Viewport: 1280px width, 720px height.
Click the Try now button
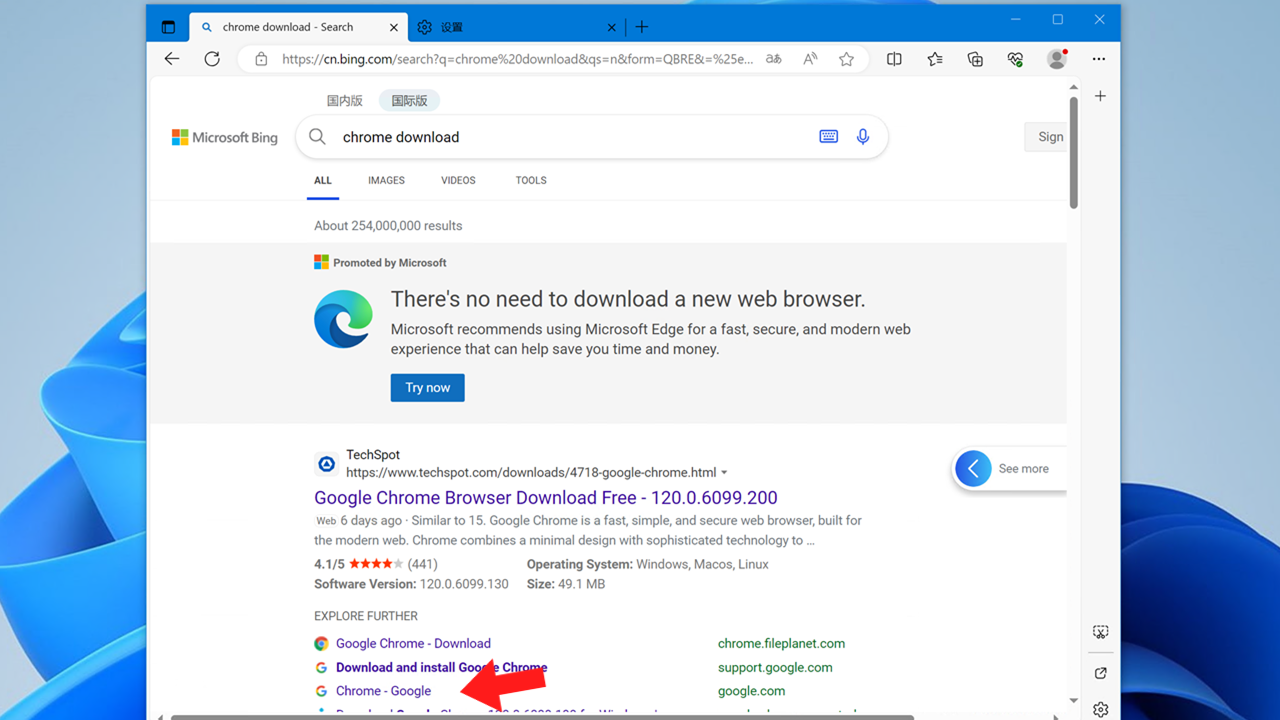tap(427, 388)
